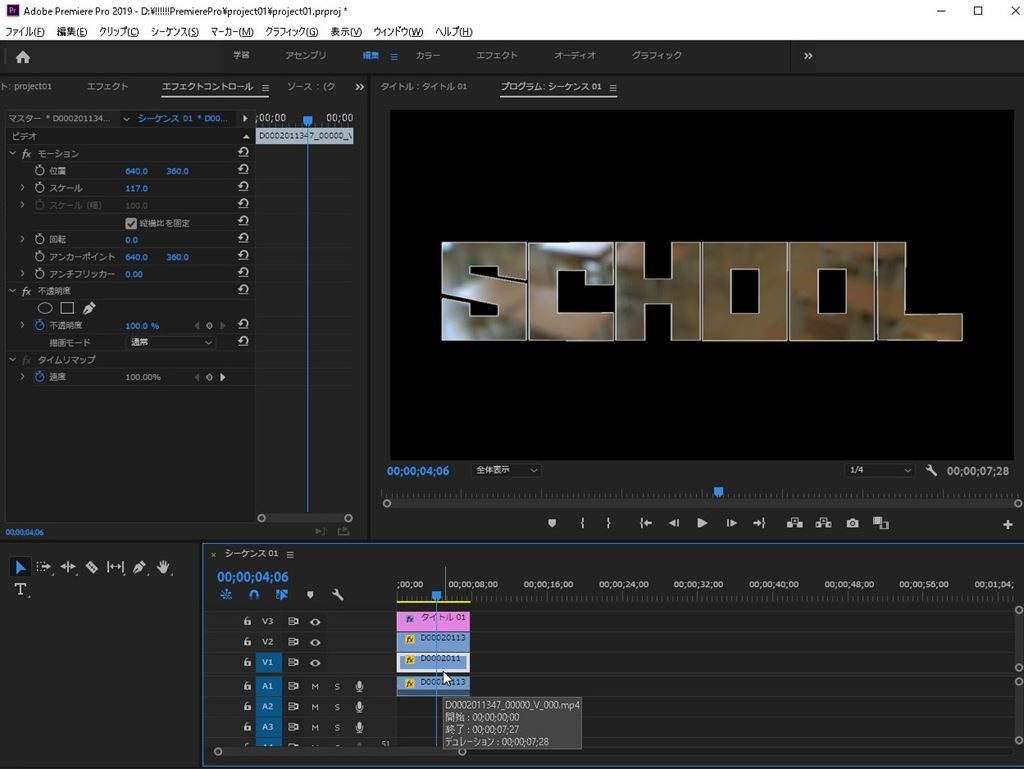1024x769 pixels.
Task: Switch to the Color workspace tab
Action: point(427,56)
